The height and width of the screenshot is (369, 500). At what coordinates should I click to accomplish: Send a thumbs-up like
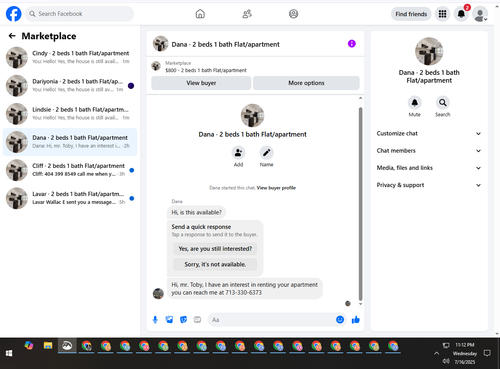click(356, 320)
